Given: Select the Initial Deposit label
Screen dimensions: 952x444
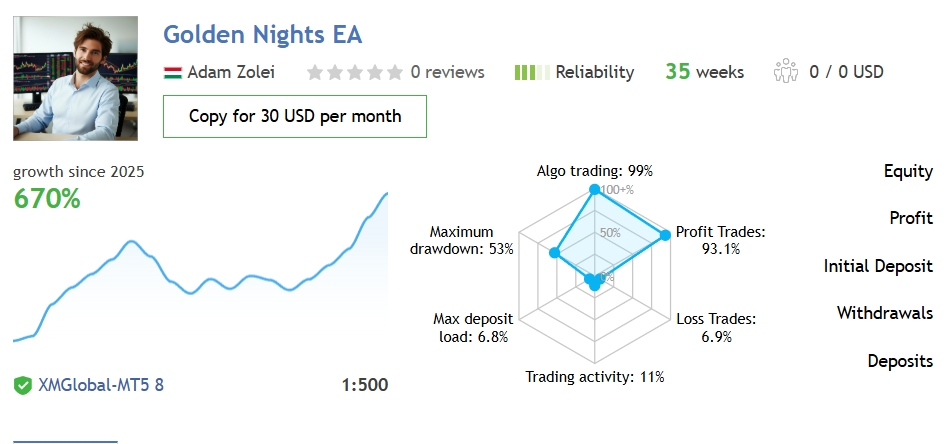Looking at the screenshot, I should click(878, 266).
